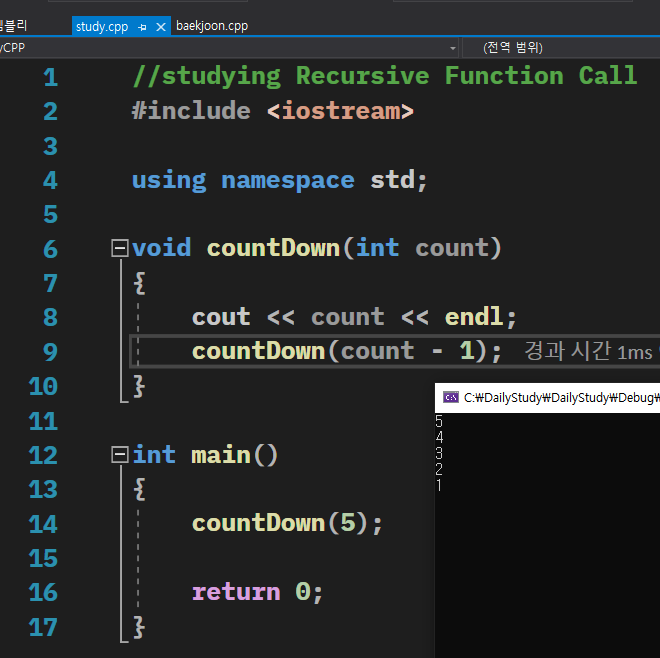Collapse the main function block
This screenshot has width=660, height=658.
click(120, 455)
